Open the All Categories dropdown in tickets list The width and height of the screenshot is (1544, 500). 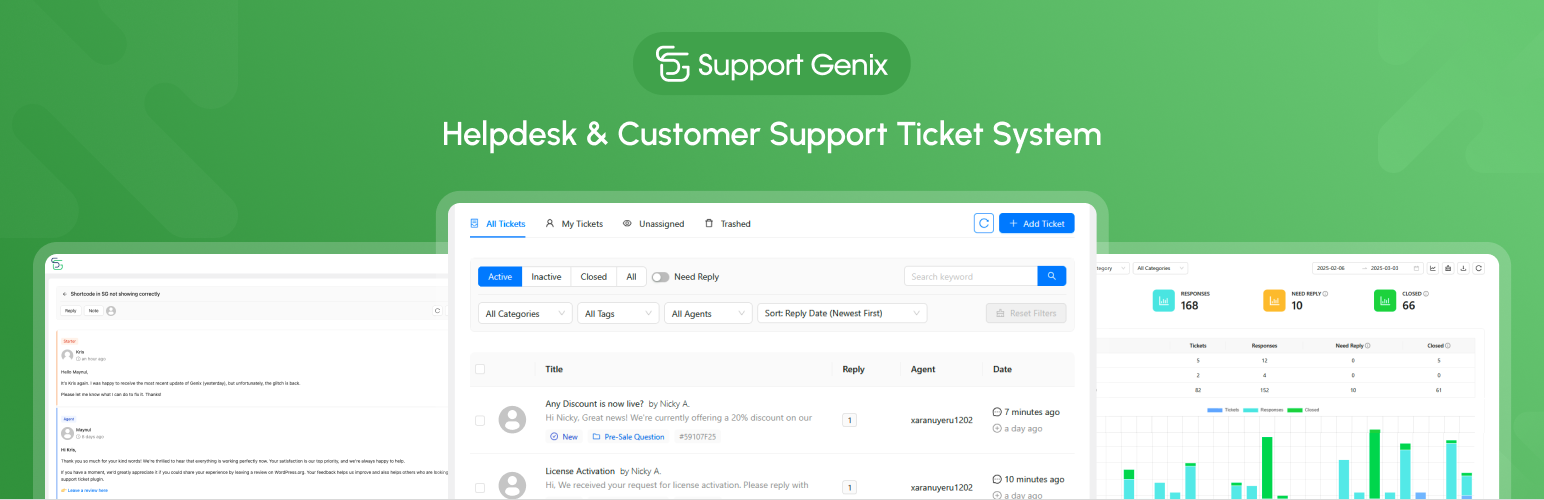click(525, 313)
